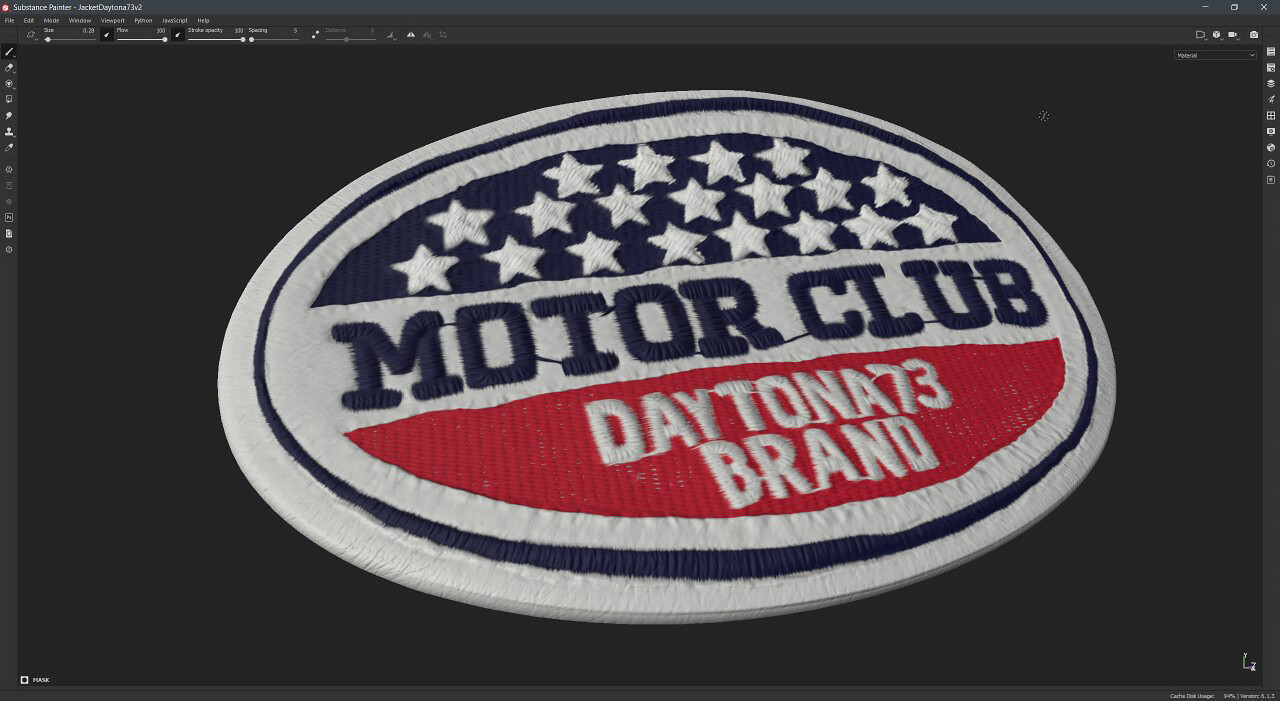This screenshot has height=701, width=1280.
Task: Open the JavaScript menu
Action: 175,20
